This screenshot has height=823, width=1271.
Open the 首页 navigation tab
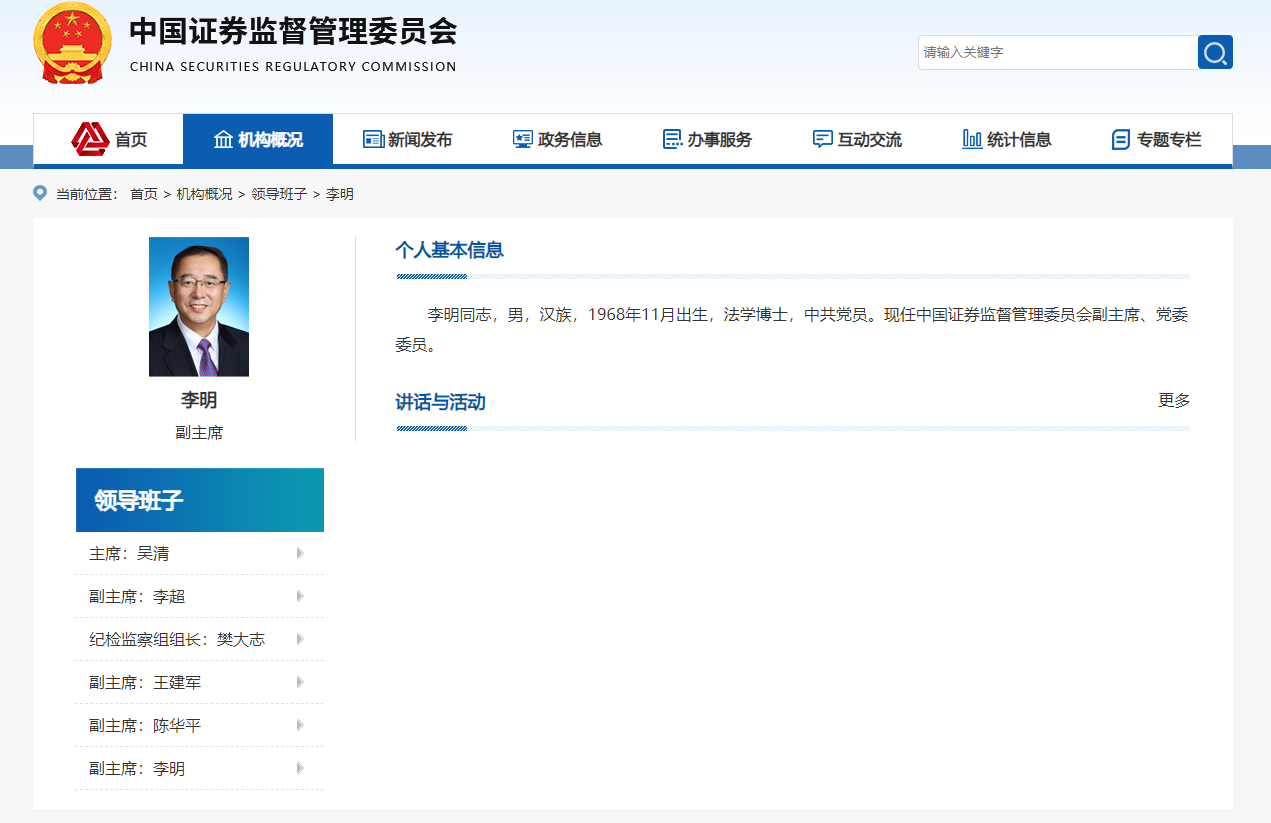[x=108, y=139]
